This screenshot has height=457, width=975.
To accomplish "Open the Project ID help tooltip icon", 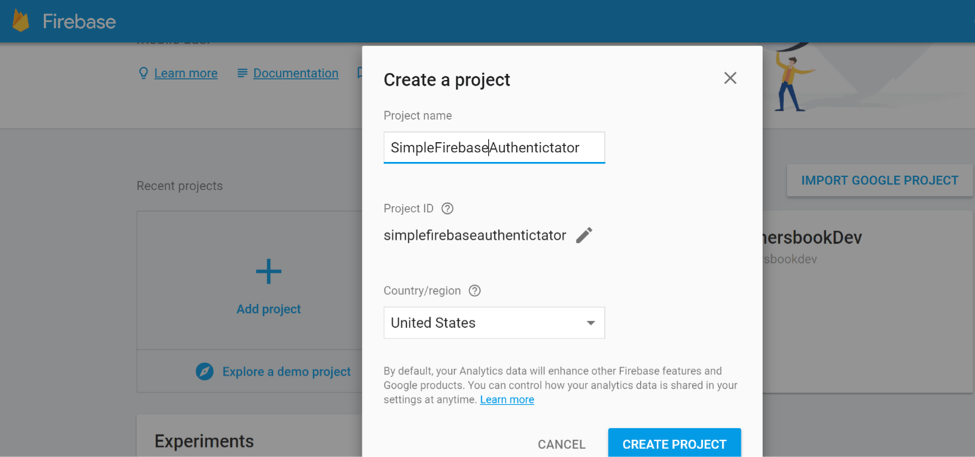I will pyautogui.click(x=447, y=209).
